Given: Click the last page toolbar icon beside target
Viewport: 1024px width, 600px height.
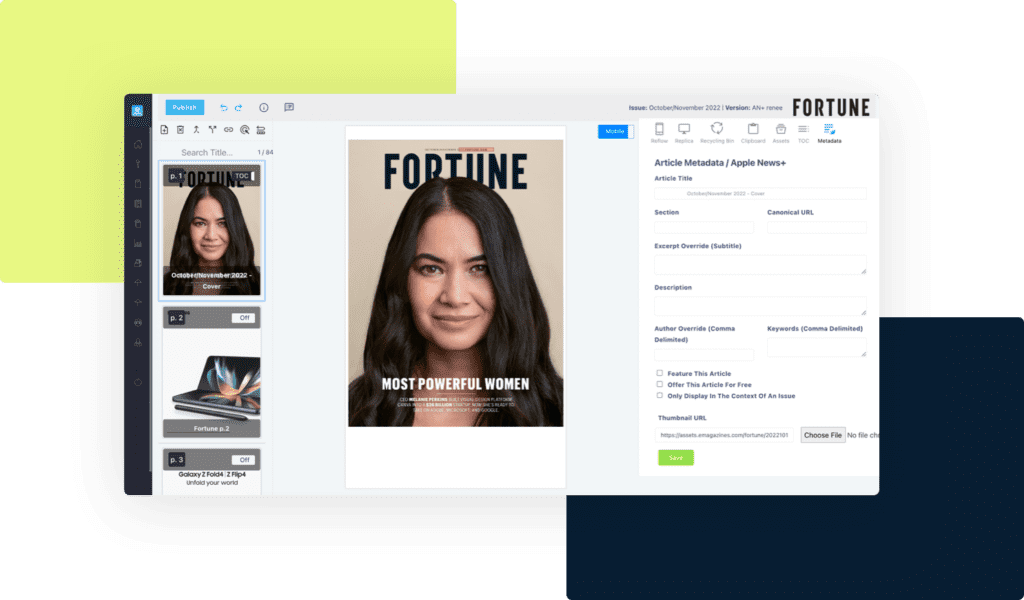Looking at the screenshot, I should click(261, 130).
